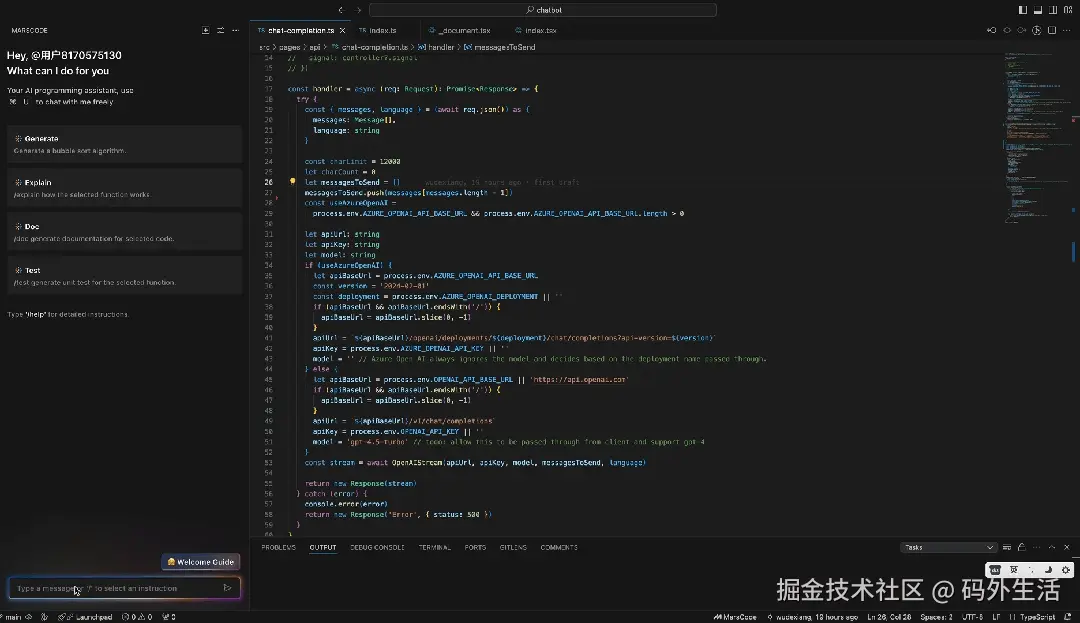
Task: Go back with the navigation arrow
Action: pyautogui.click(x=341, y=10)
